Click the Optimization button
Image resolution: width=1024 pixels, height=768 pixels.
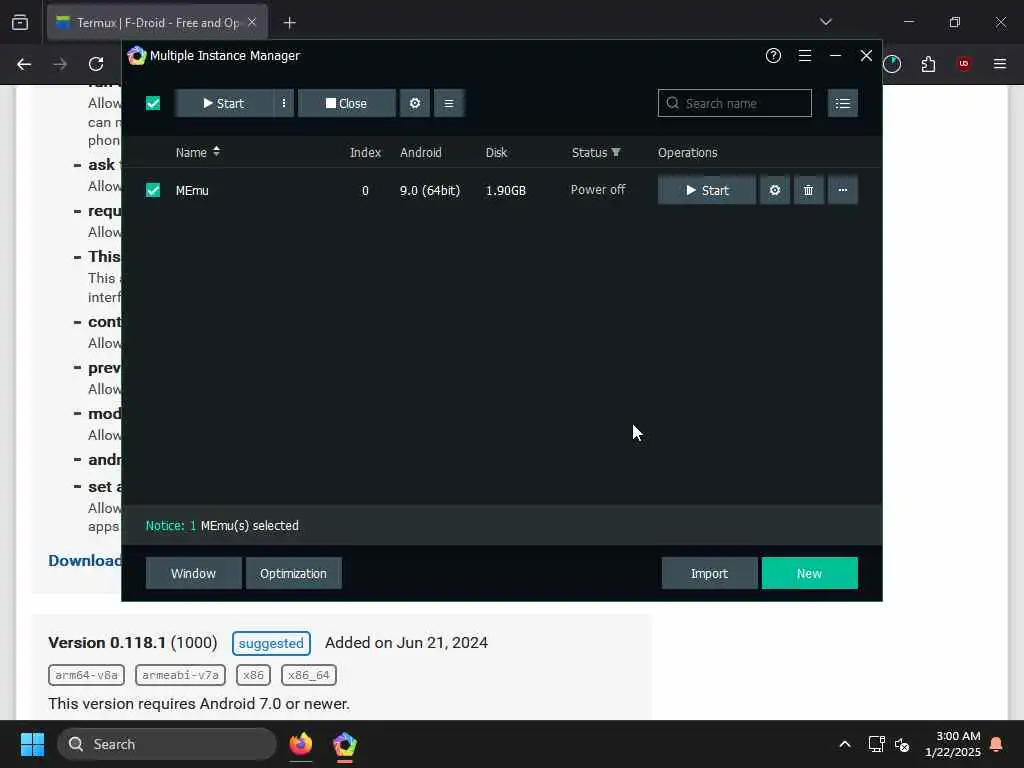(293, 573)
